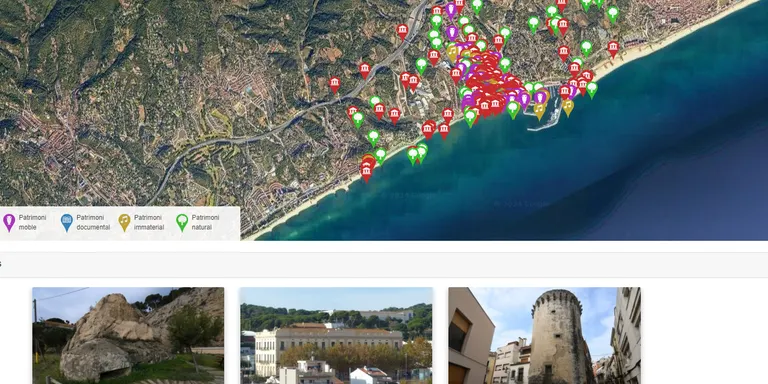Open the long yellow building photo card
The image size is (768, 384).
pos(336,336)
